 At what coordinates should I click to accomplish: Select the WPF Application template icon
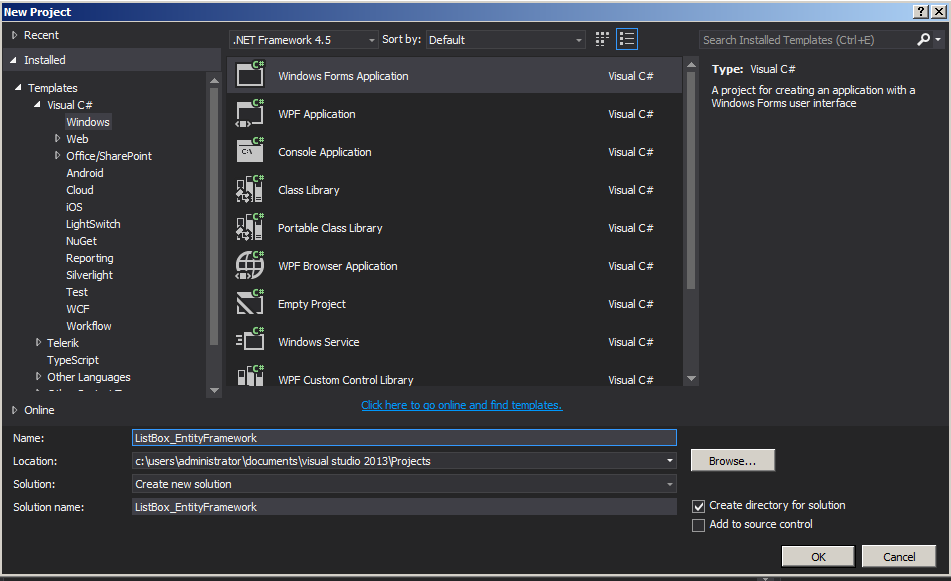pyautogui.click(x=250, y=114)
